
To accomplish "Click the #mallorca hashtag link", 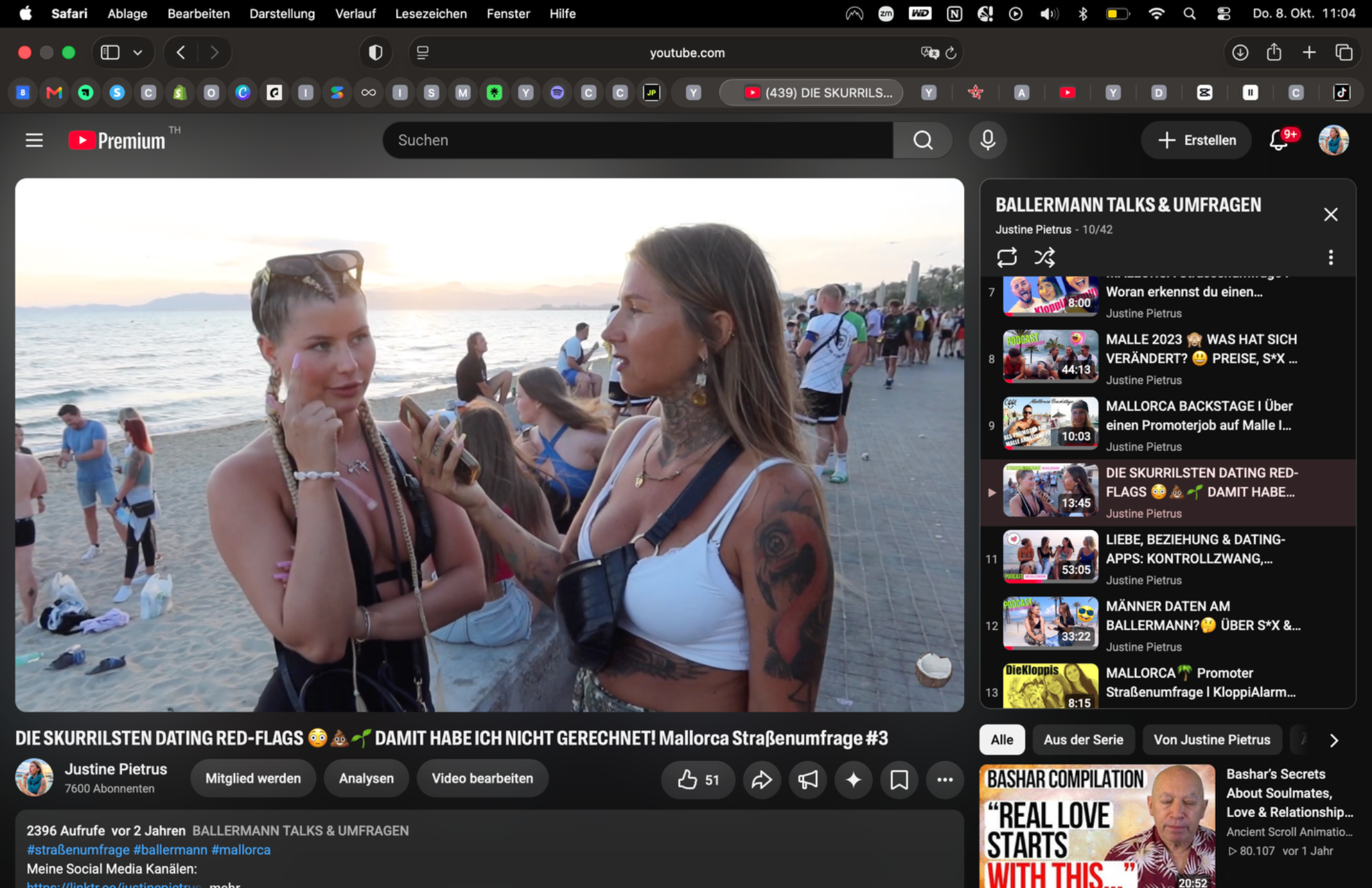I will 241,850.
